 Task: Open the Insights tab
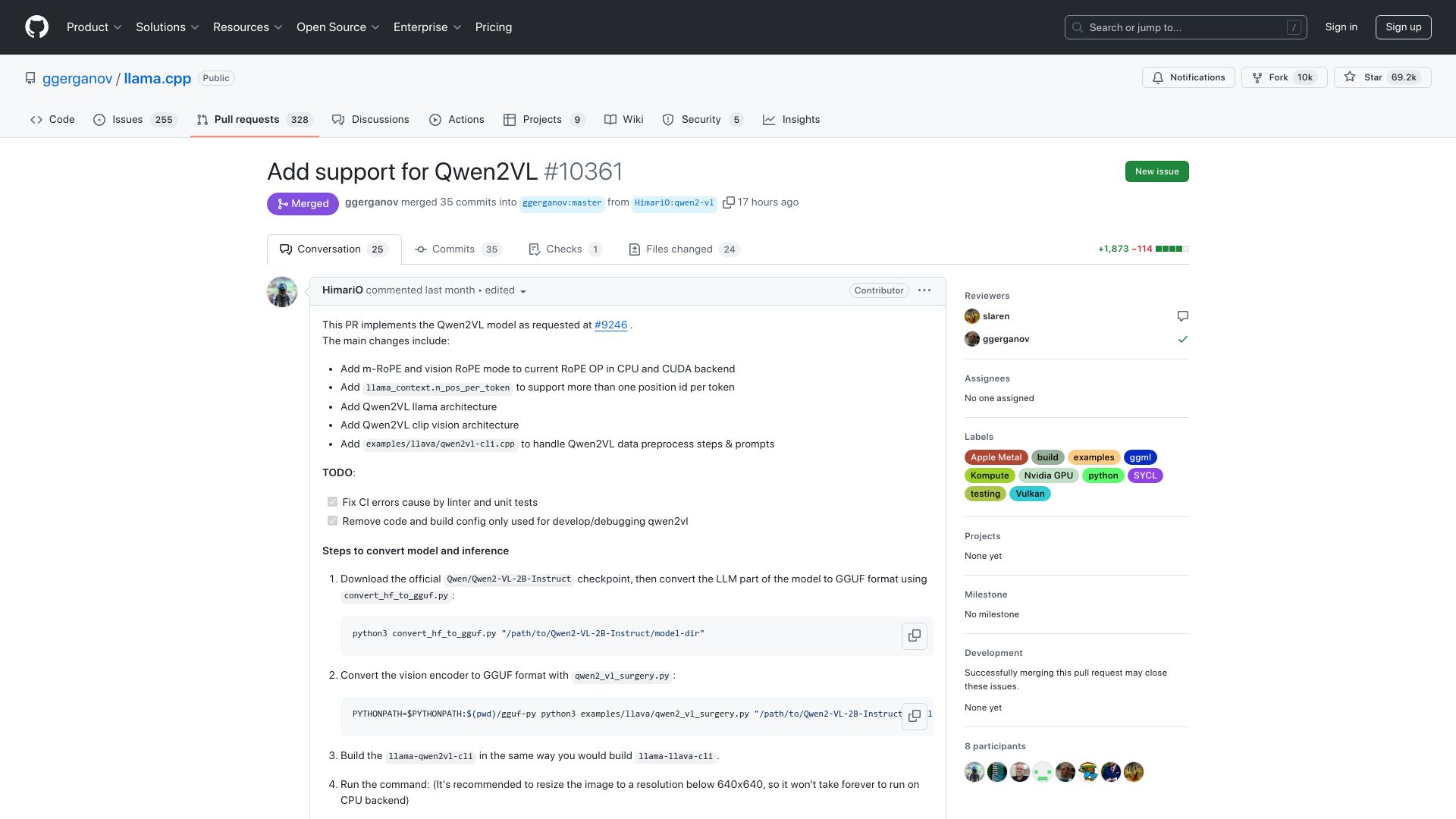click(791, 120)
